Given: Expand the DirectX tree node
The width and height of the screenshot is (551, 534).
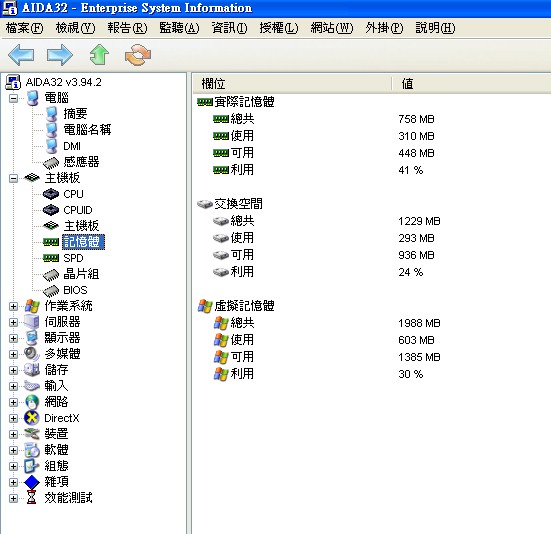Looking at the screenshot, I should (x=13, y=418).
